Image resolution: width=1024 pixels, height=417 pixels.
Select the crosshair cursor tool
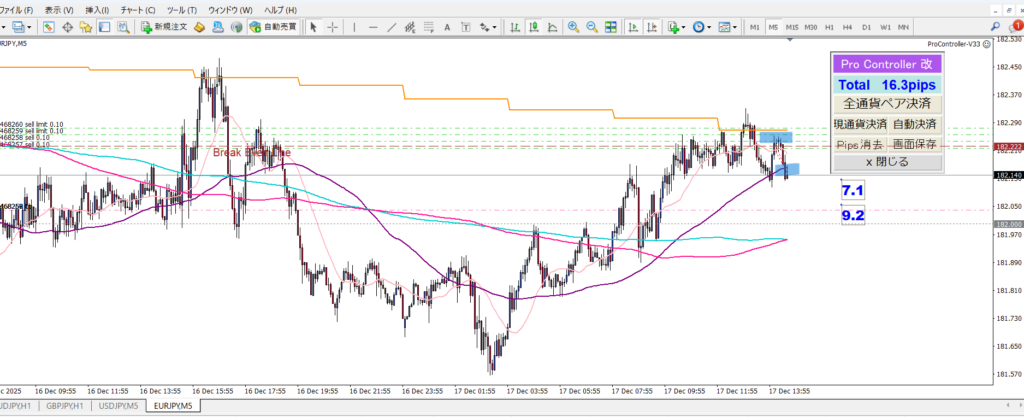pyautogui.click(x=334, y=27)
